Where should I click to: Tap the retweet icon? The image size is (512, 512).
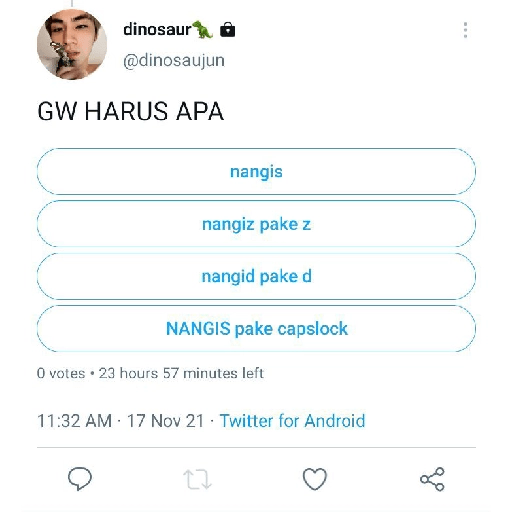pos(197,479)
